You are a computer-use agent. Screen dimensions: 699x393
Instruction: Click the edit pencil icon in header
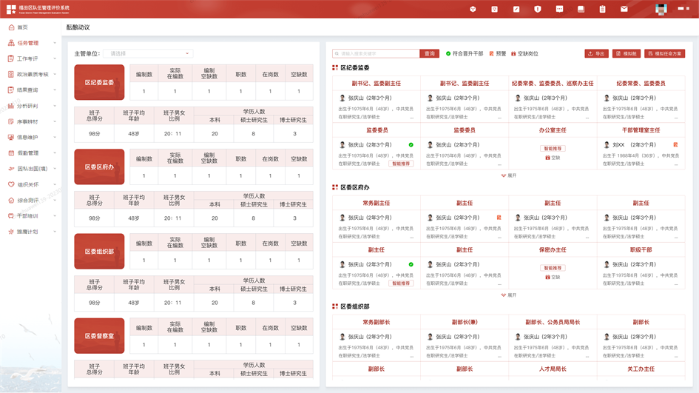[516, 9]
